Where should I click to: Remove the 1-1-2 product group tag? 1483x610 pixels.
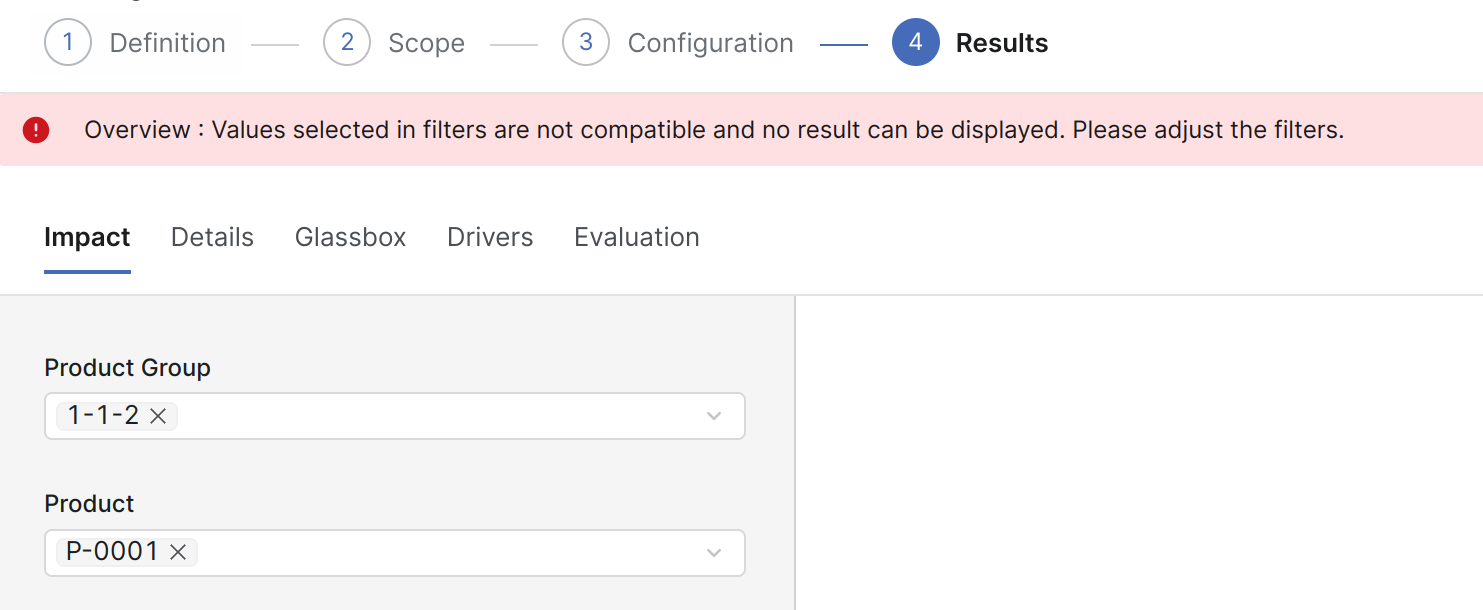point(158,416)
